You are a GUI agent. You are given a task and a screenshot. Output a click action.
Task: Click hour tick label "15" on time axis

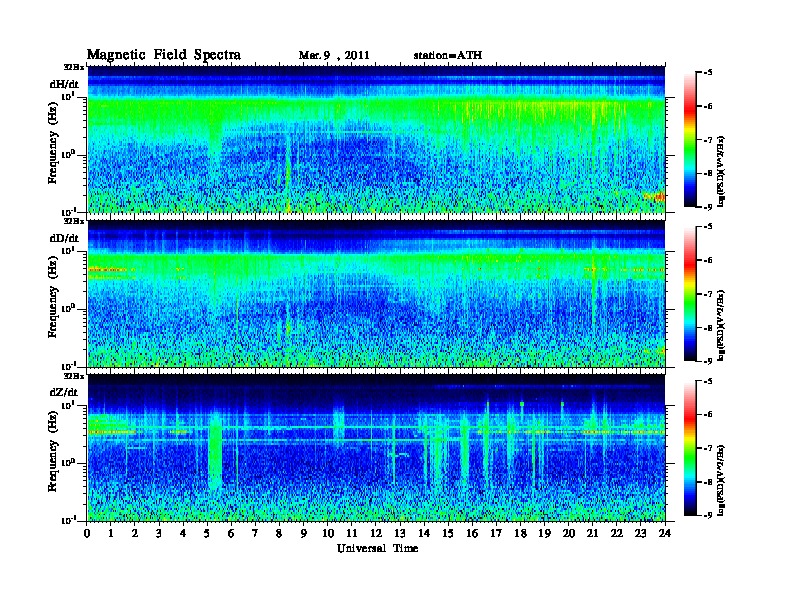pos(448,533)
